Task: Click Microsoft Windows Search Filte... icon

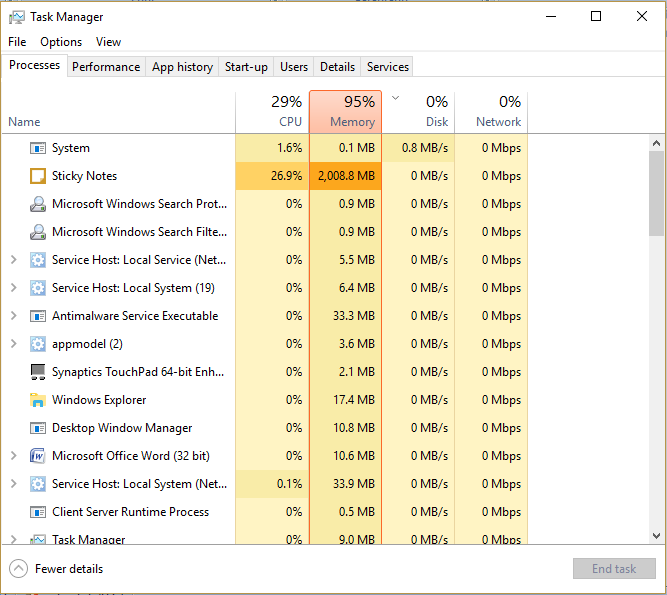Action: pos(38,232)
